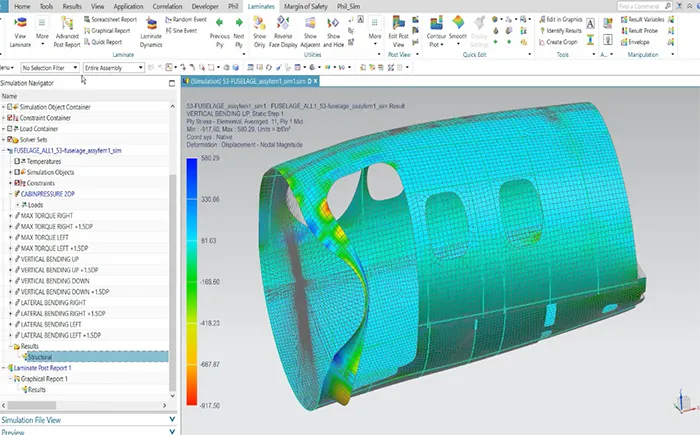Choose the Show and Hide tool
This screenshot has height=435, width=700.
point(333,32)
